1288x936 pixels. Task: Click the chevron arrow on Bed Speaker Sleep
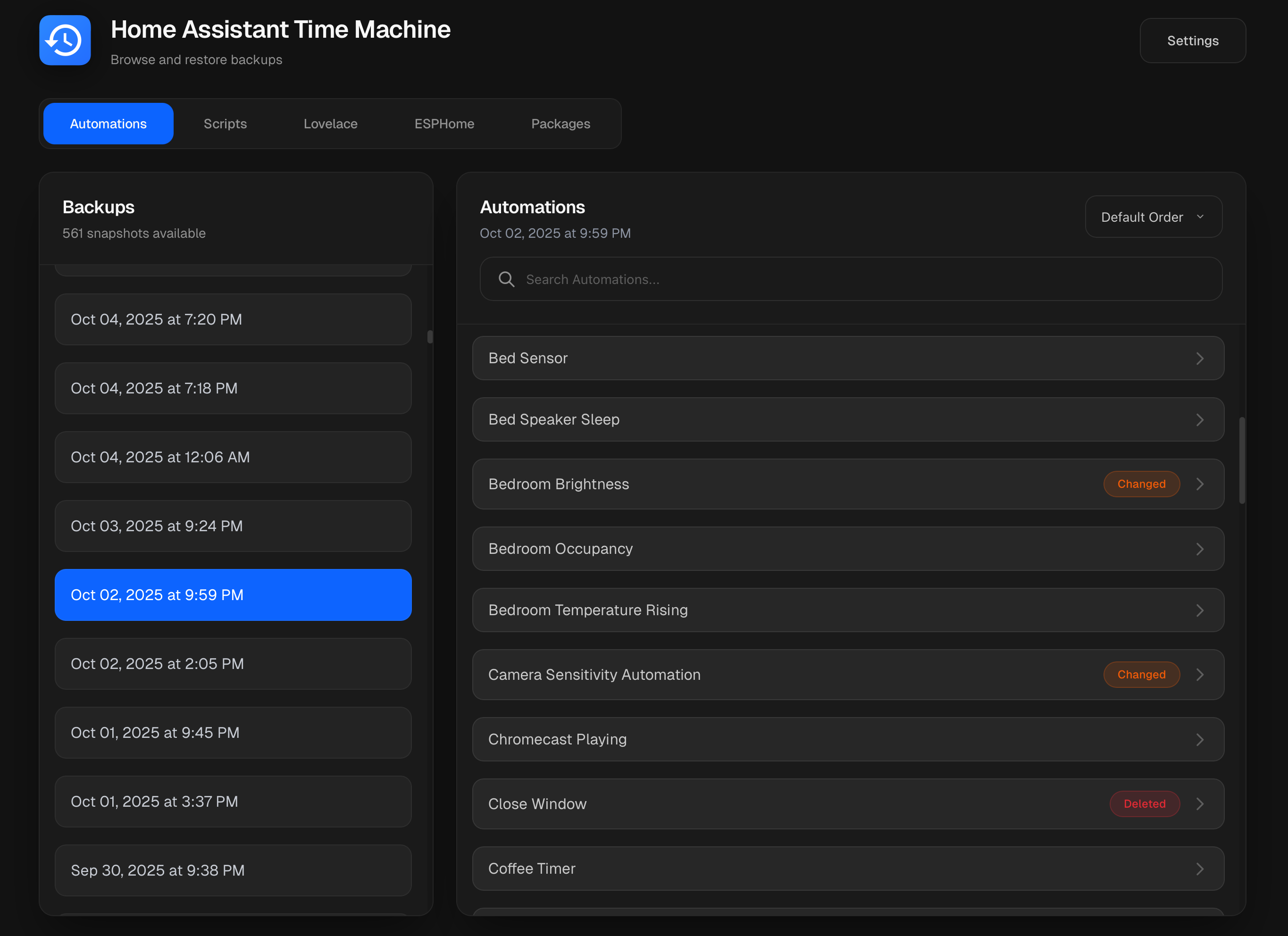coord(1199,420)
